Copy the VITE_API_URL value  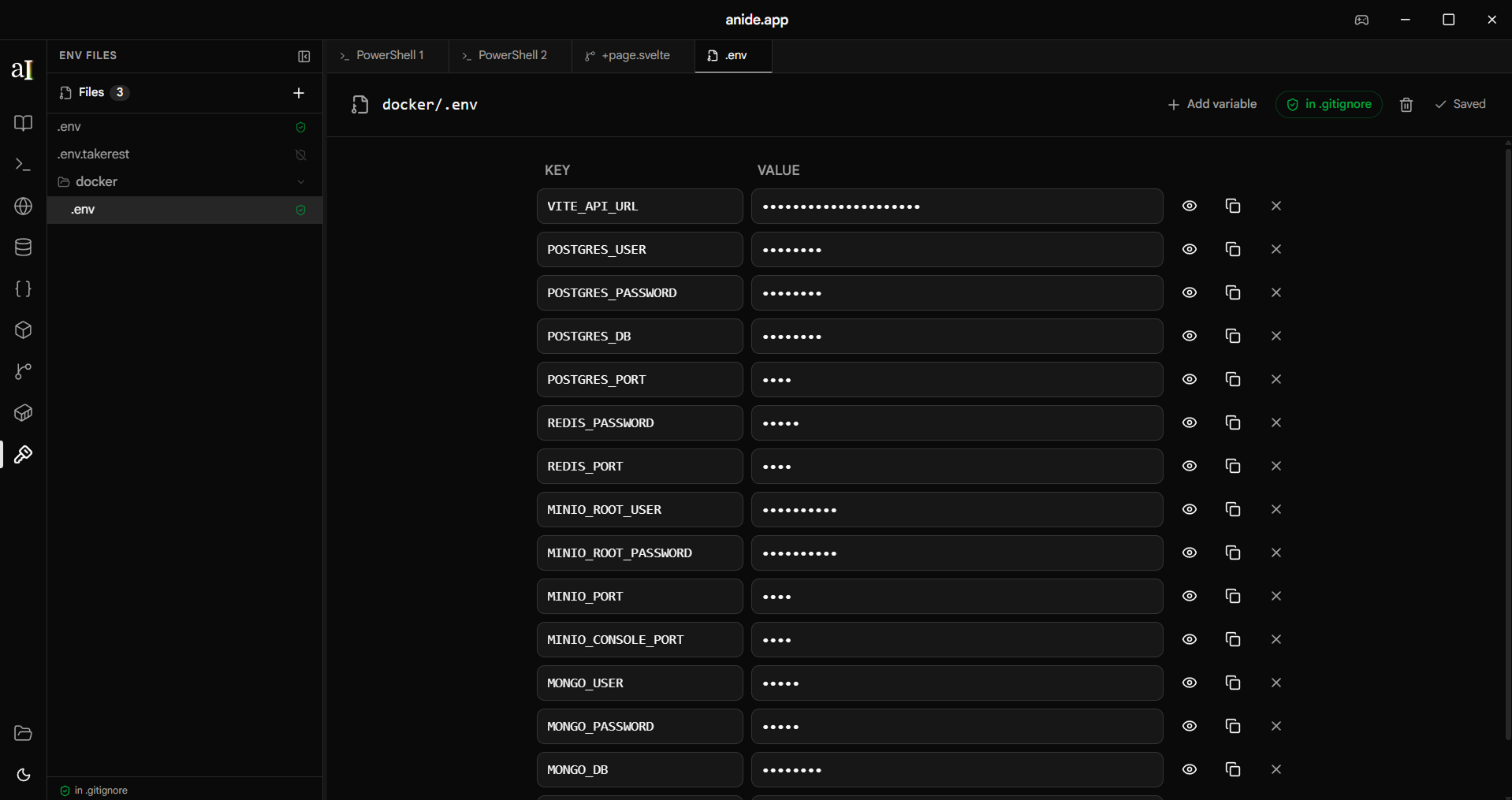[1233, 207]
